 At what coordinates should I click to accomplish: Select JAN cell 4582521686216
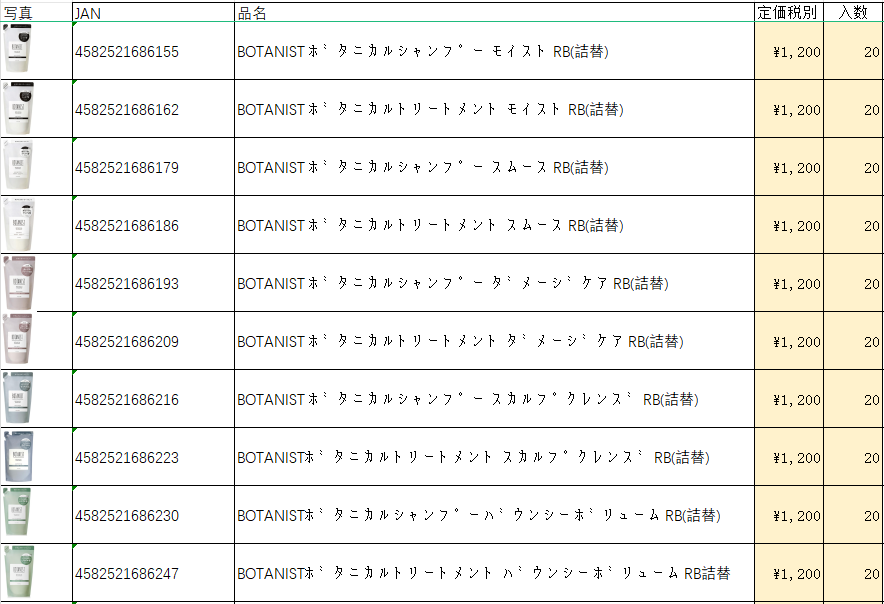click(x=153, y=399)
